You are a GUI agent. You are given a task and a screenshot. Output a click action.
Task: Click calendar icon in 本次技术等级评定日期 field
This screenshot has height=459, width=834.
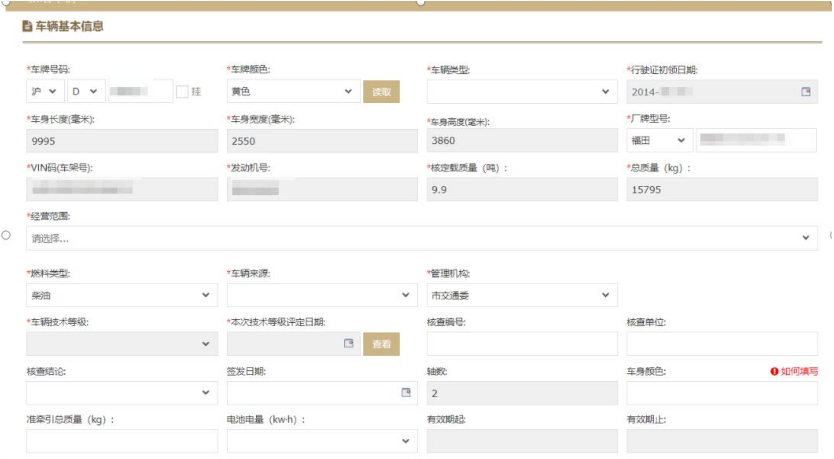(x=349, y=344)
